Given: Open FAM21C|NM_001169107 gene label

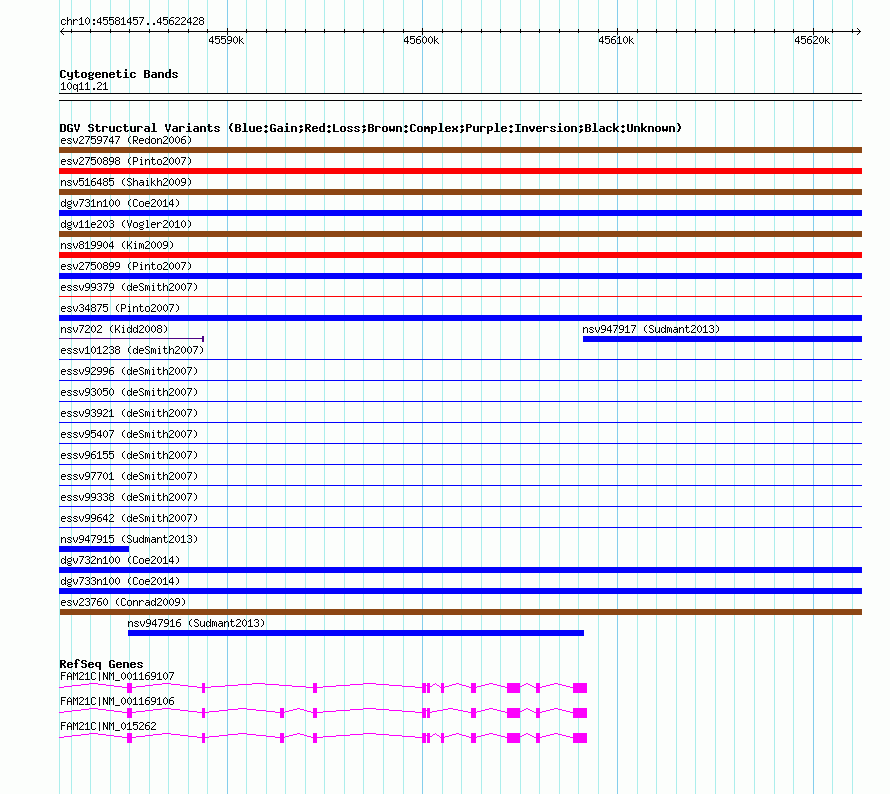Looking at the screenshot, I should pos(117,676).
